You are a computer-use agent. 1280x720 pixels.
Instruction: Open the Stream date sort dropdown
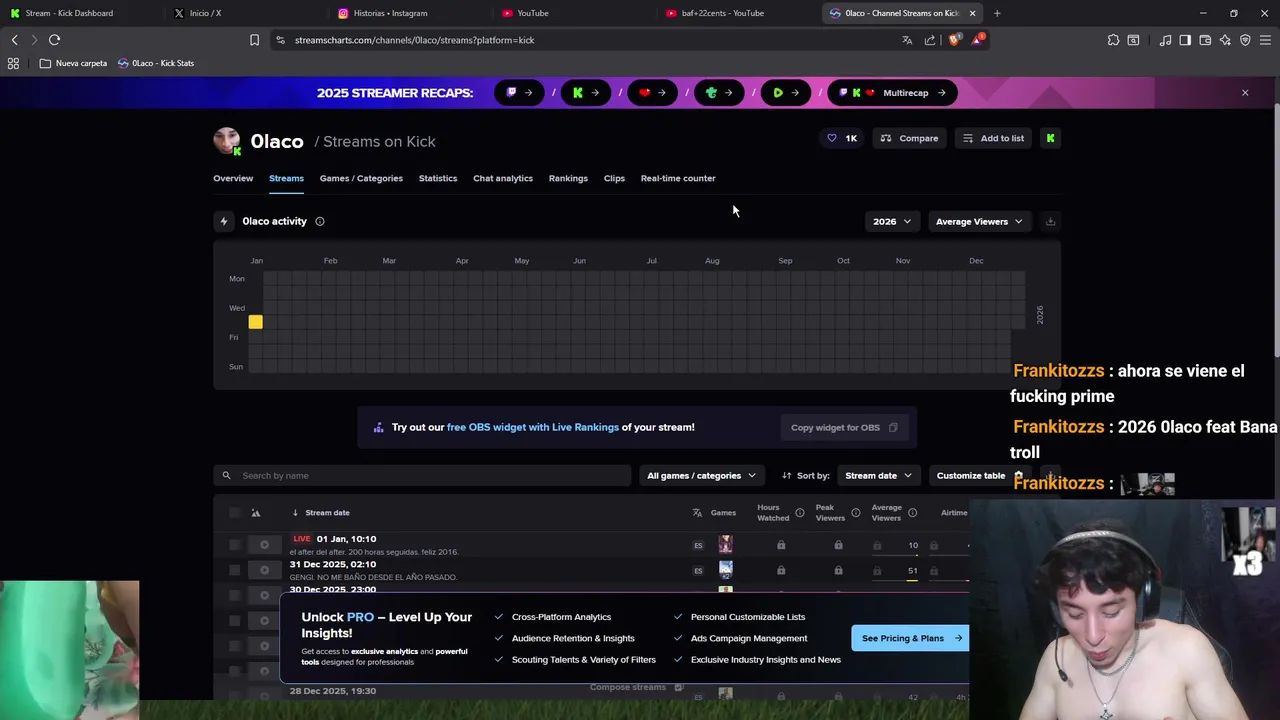pyautogui.click(x=878, y=476)
